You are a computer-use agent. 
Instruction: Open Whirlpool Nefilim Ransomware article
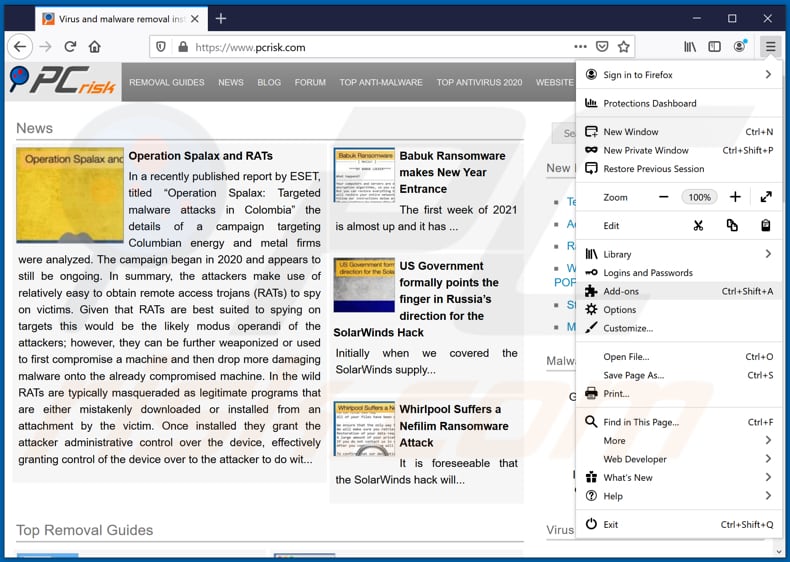[x=454, y=426]
